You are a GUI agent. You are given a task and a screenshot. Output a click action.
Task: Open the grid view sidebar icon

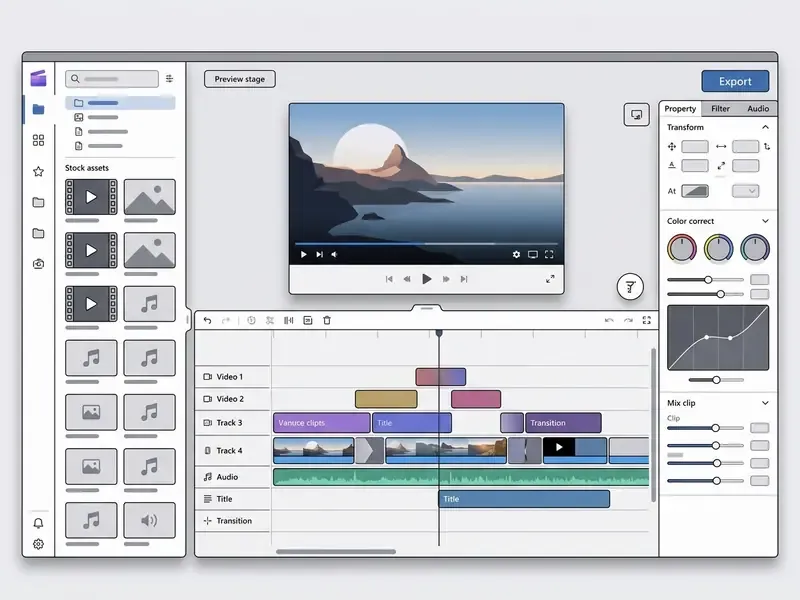[38, 140]
